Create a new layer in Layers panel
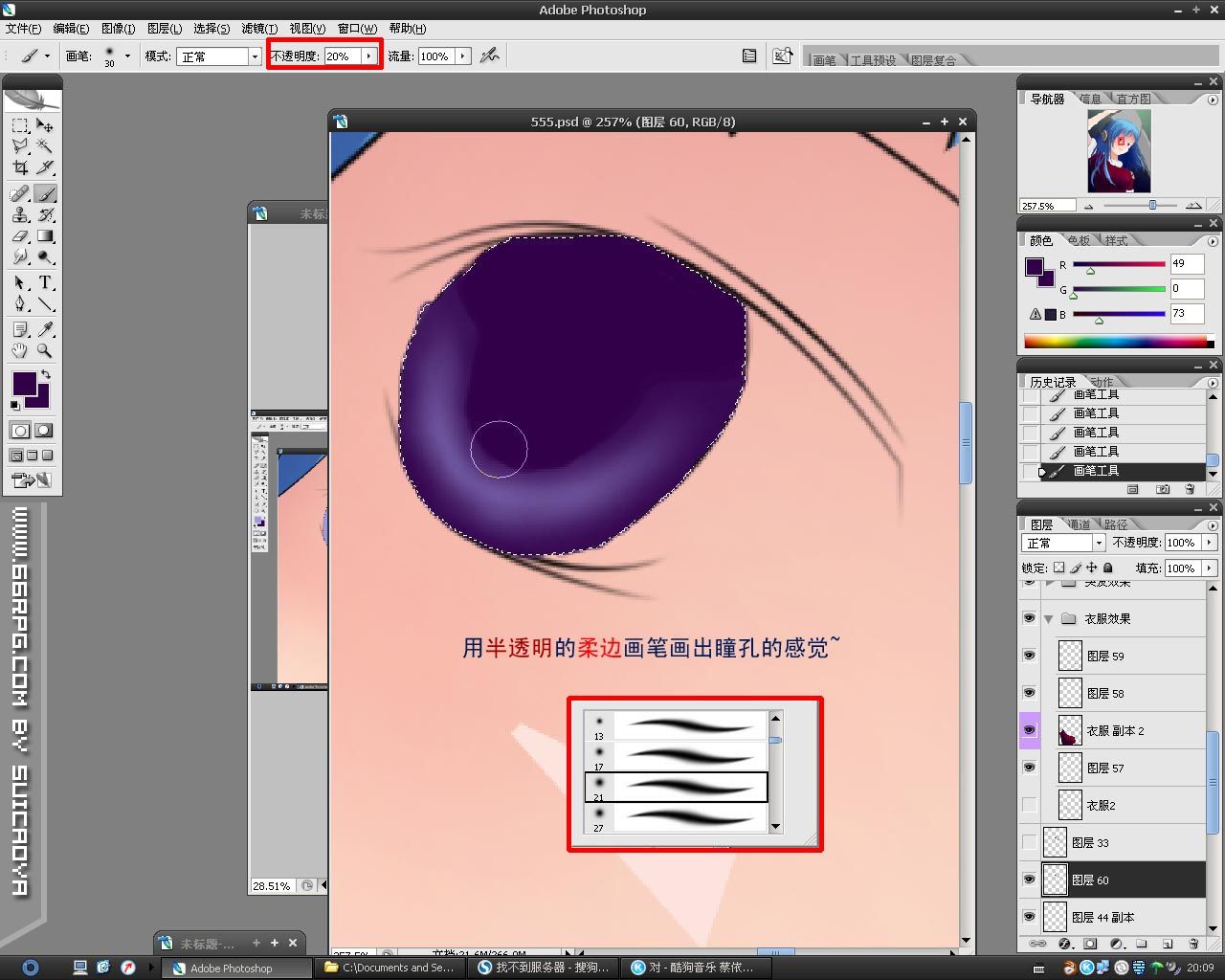The image size is (1225, 980). [x=1167, y=944]
